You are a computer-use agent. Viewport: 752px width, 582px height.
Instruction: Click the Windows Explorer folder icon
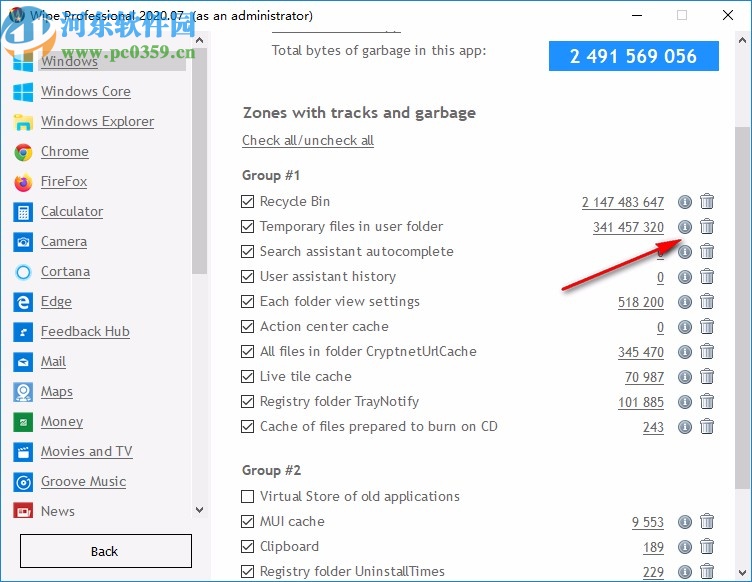tap(23, 122)
